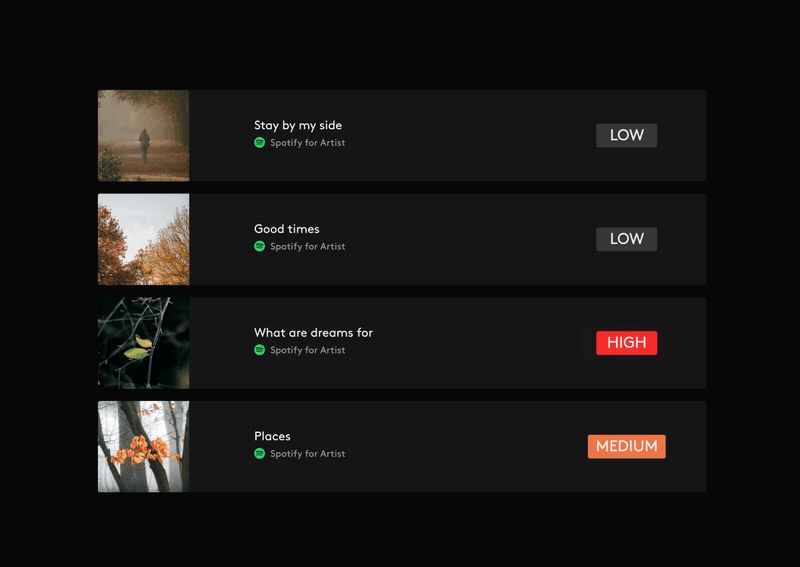This screenshot has height=567, width=800.
Task: Open the autumn trees sky thumbnail
Action: 143,239
